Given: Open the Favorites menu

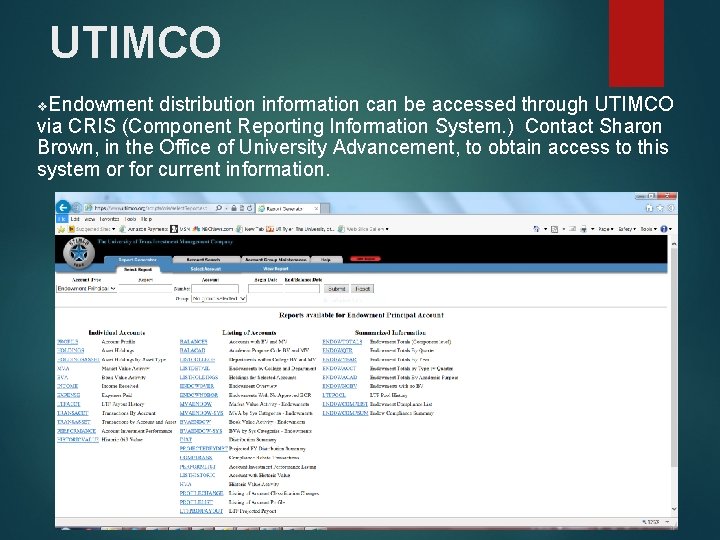Looking at the screenshot, I should click(x=109, y=219).
